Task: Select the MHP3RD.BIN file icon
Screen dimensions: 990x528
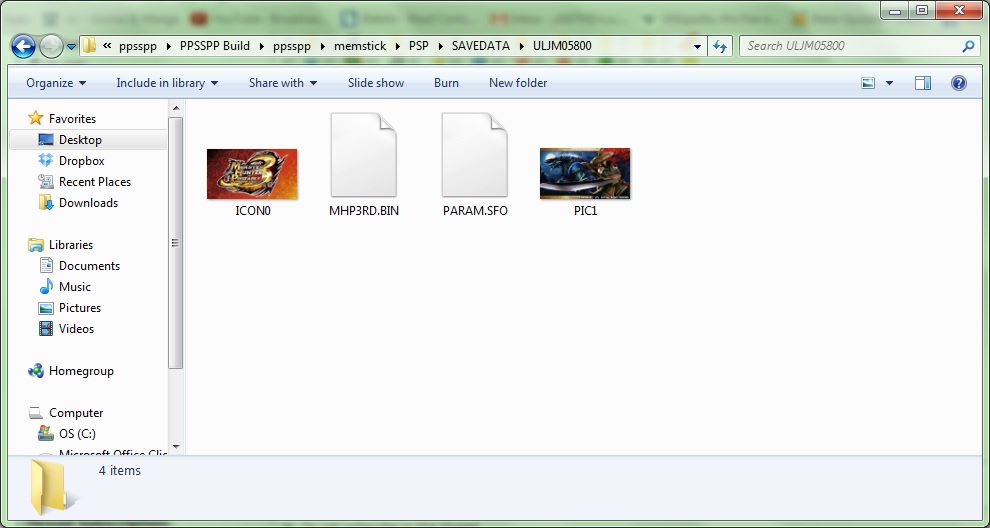Action: pyautogui.click(x=363, y=156)
